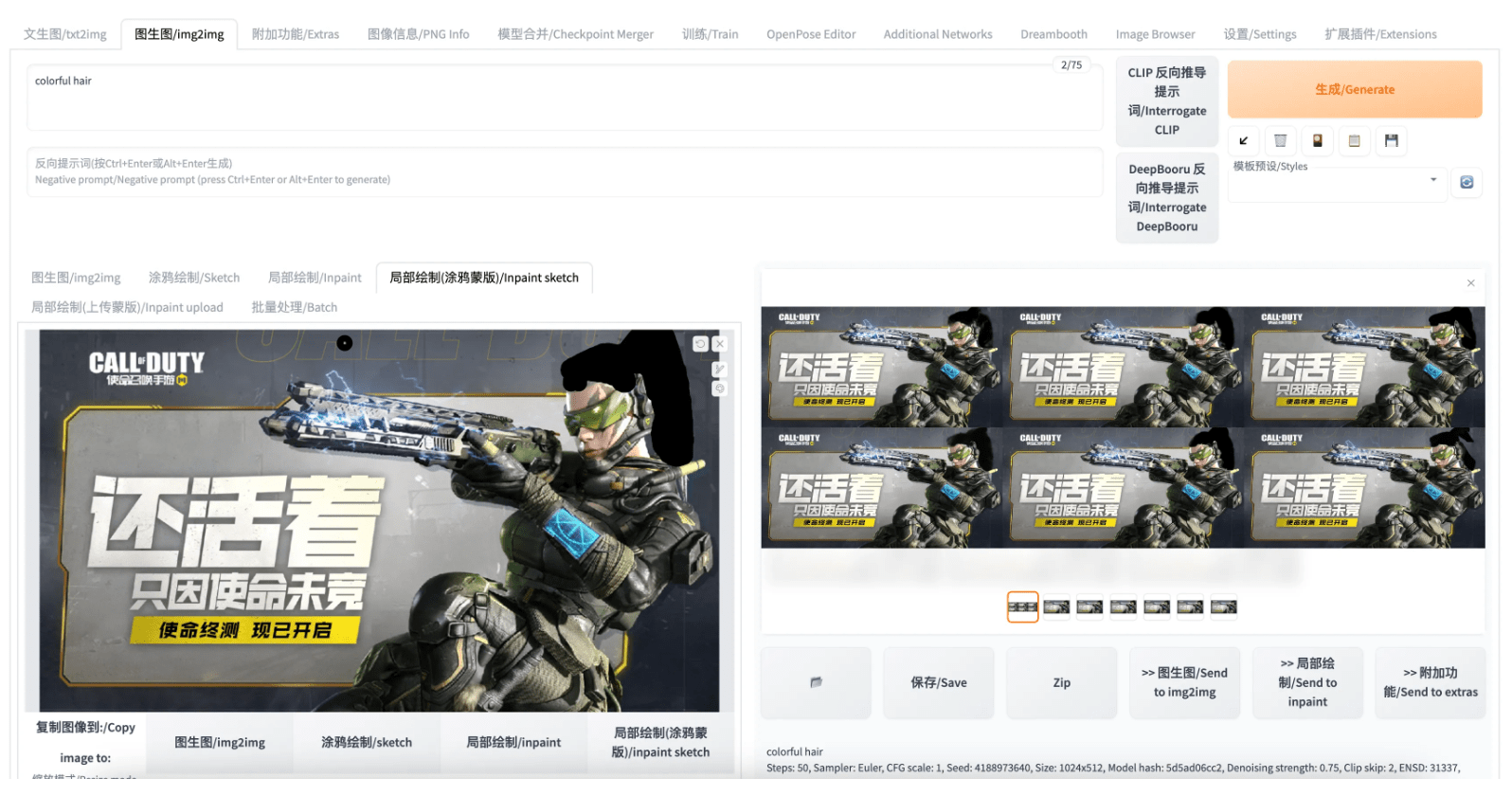1512x796 pixels.
Task: Open the PNG Info tab
Action: (418, 34)
